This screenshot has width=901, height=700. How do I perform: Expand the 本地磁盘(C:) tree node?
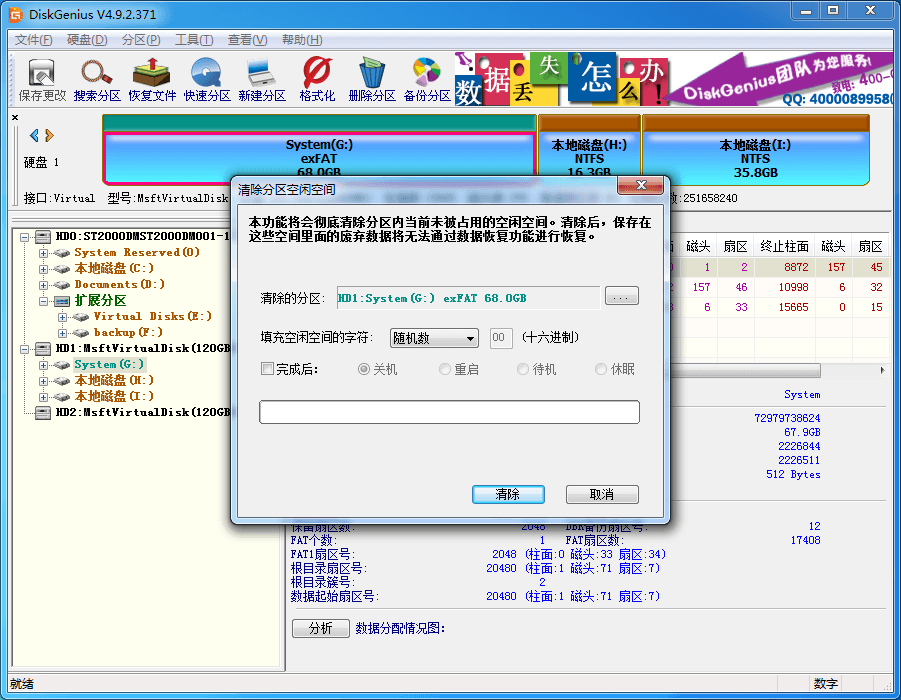[44, 269]
